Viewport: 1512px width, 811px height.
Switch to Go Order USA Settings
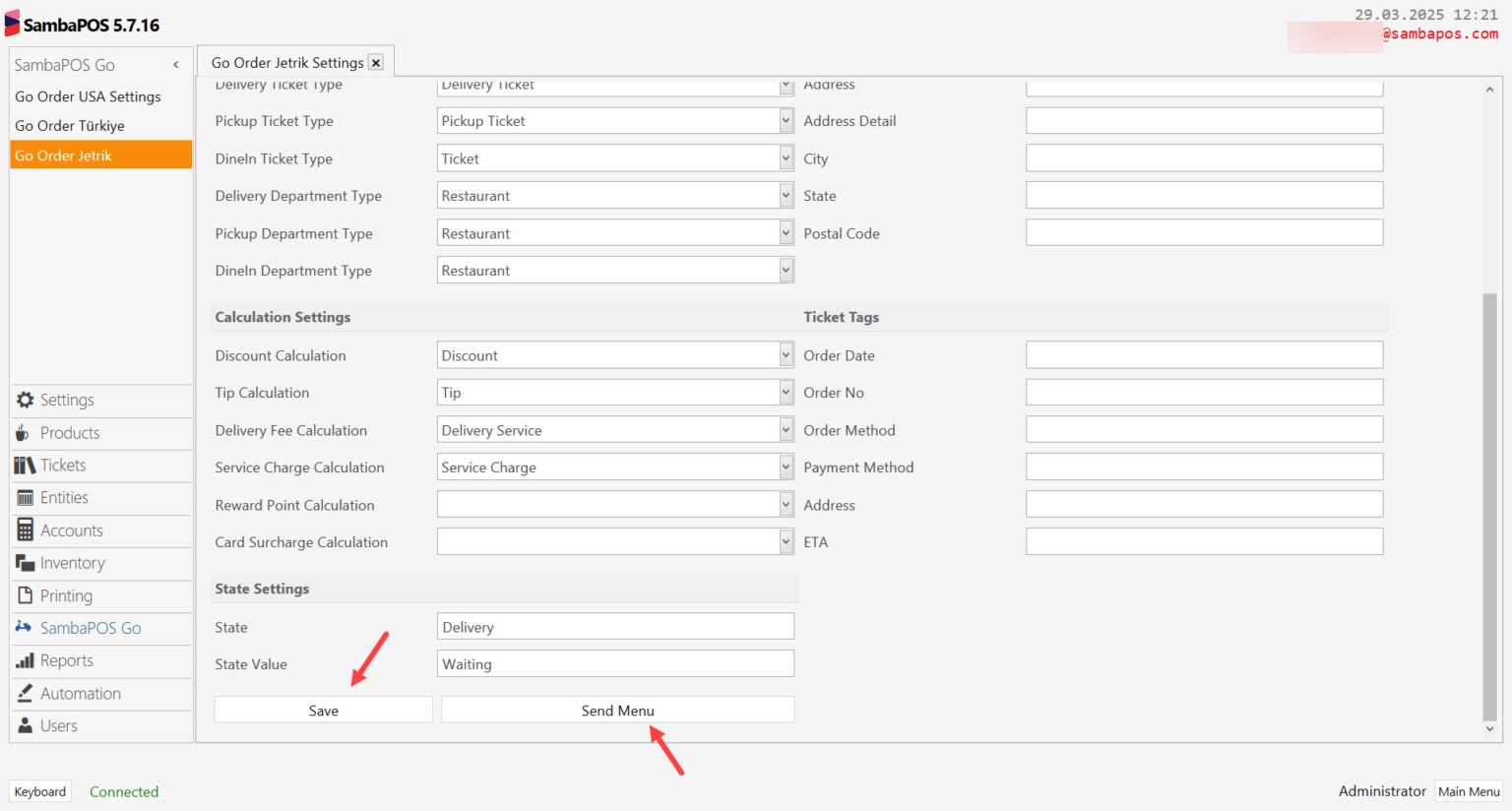88,96
